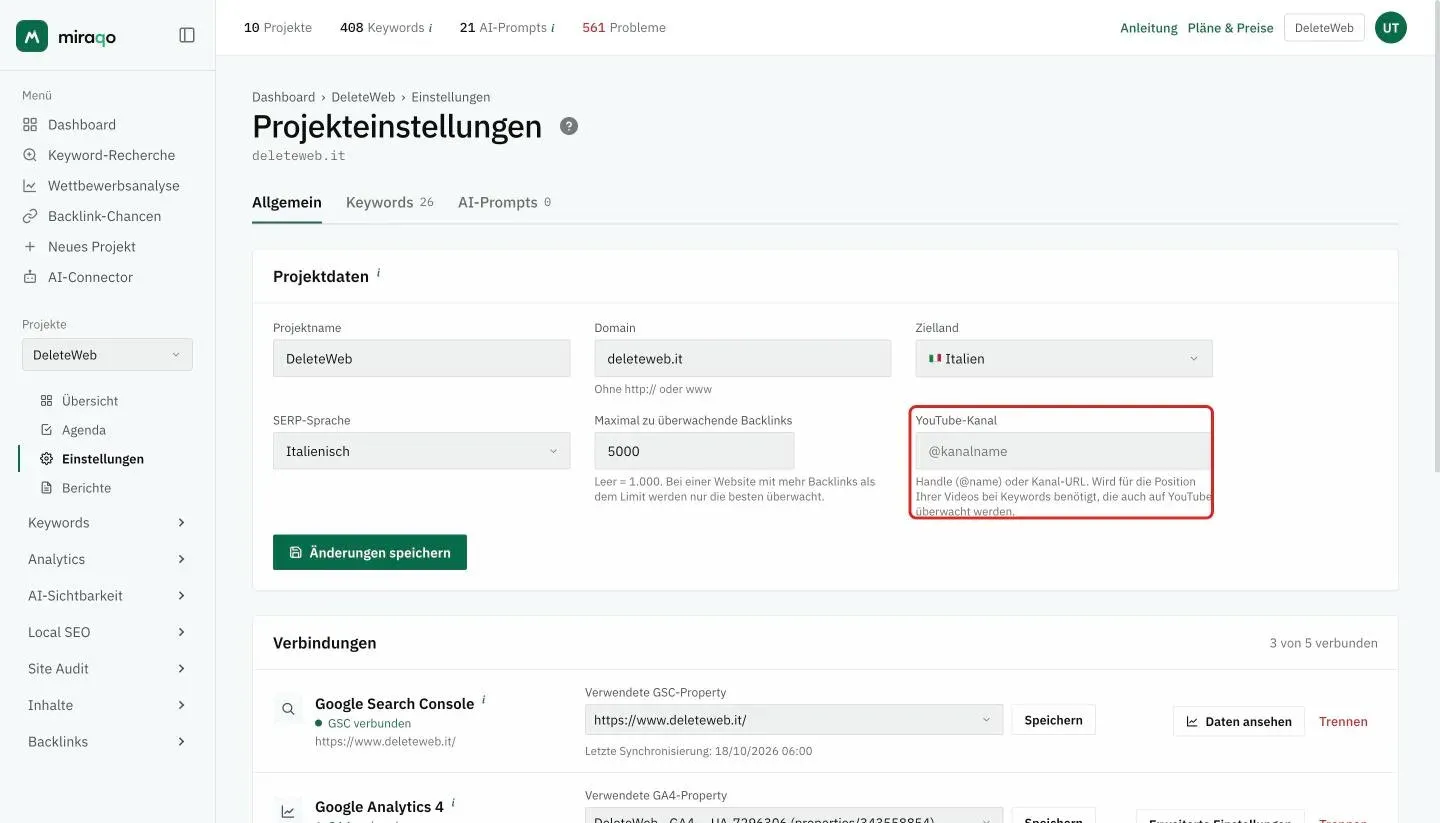The width and height of the screenshot is (1440, 823).
Task: Click the plus icon for Neues Projekt
Action: point(29,246)
